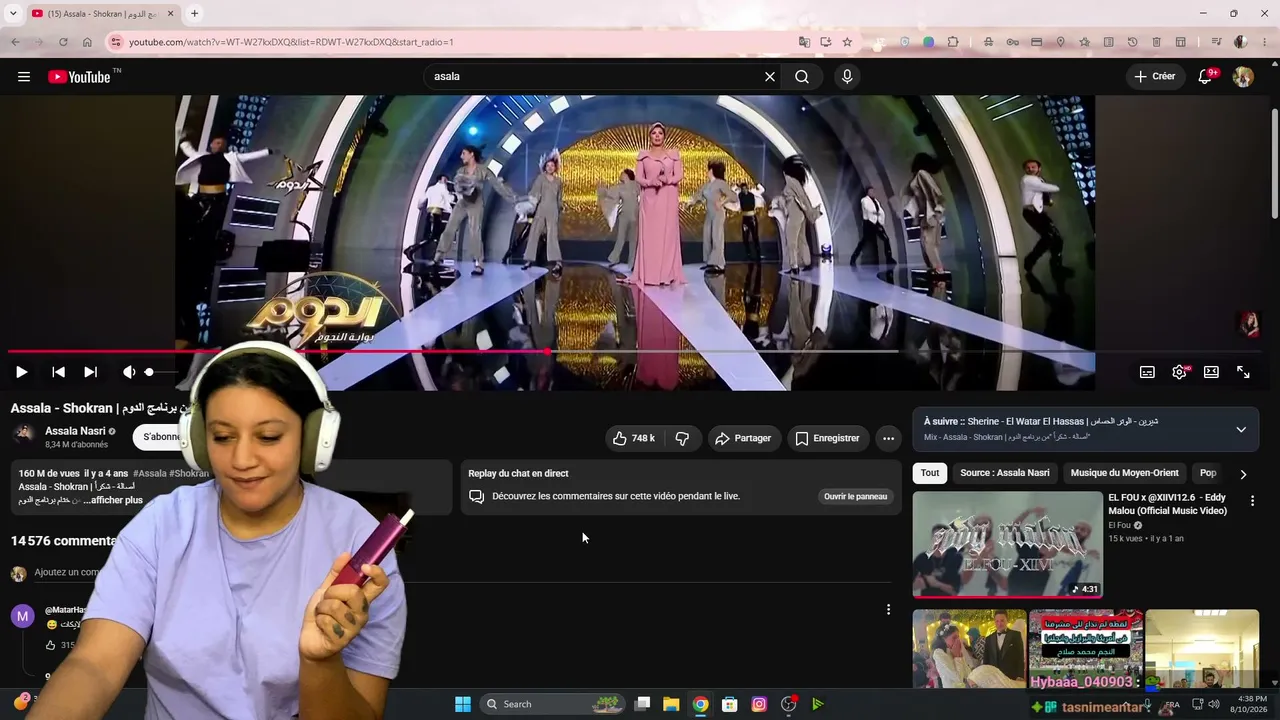The height and width of the screenshot is (720, 1280).
Task: Open the tab search dropdown in Chrome
Action: tap(14, 14)
